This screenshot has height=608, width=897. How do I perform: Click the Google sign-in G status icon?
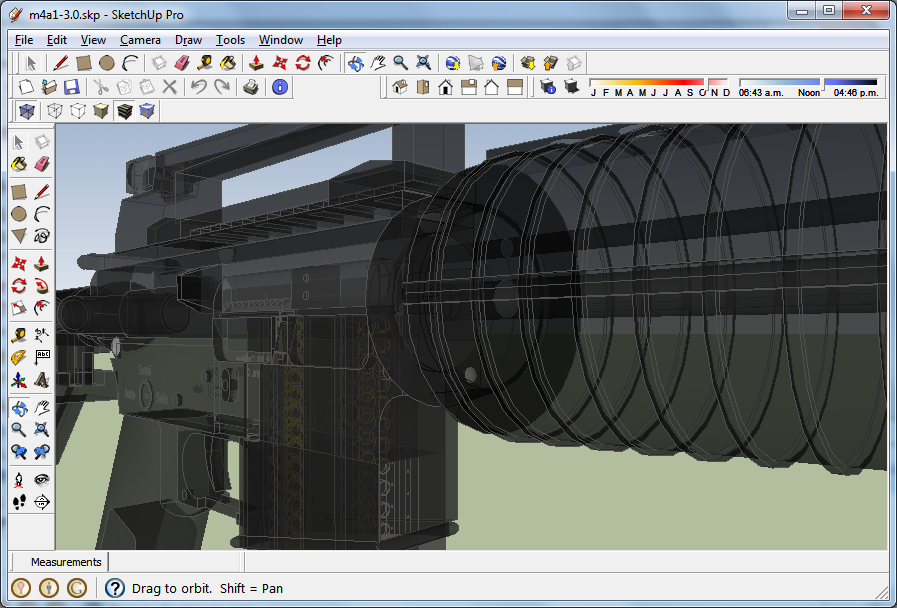coord(77,588)
